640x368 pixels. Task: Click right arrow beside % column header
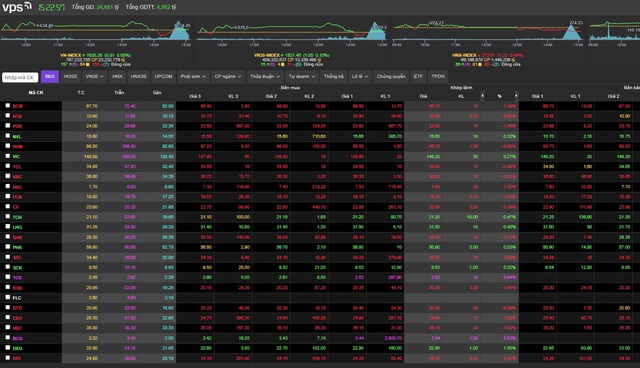tap(516, 96)
